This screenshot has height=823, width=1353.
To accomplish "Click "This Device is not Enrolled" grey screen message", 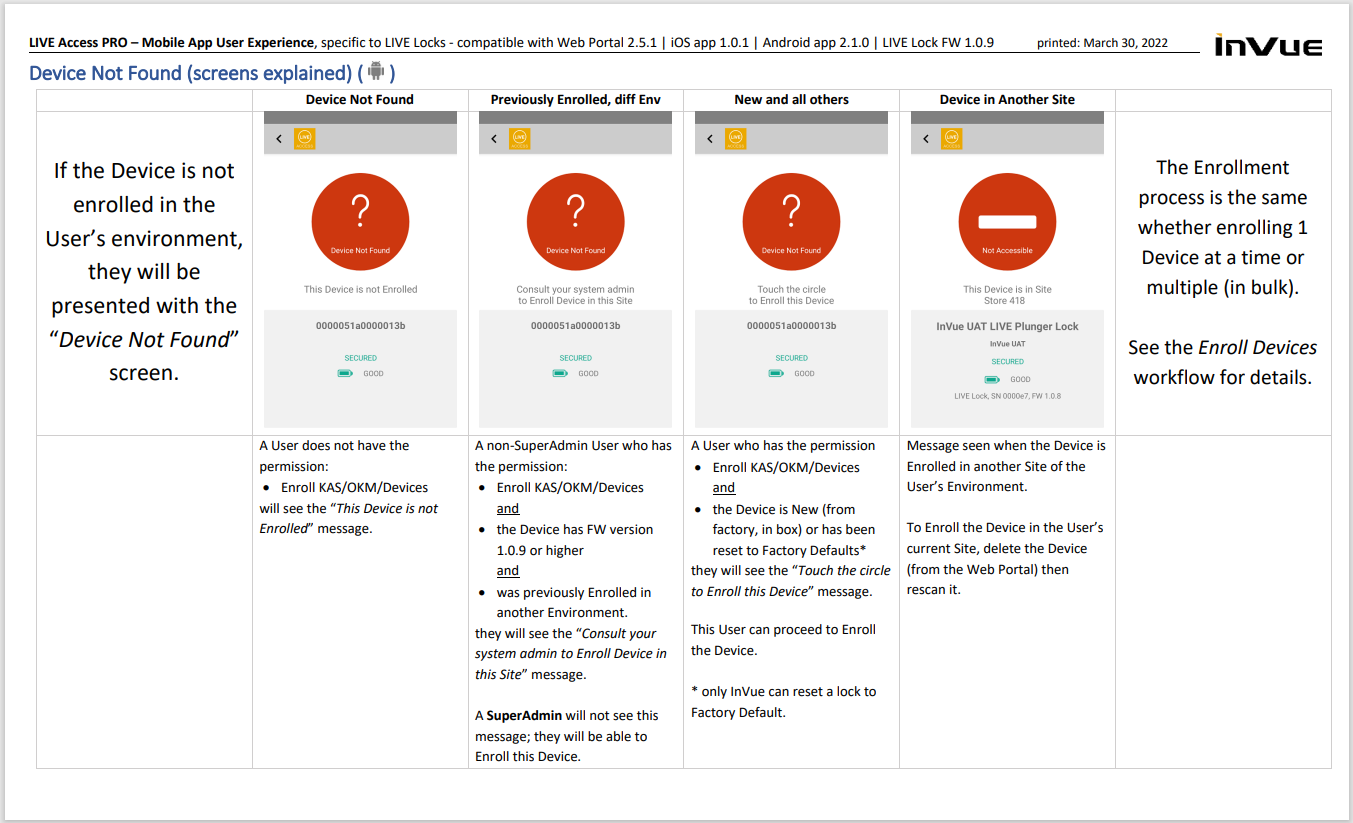I will tap(361, 289).
